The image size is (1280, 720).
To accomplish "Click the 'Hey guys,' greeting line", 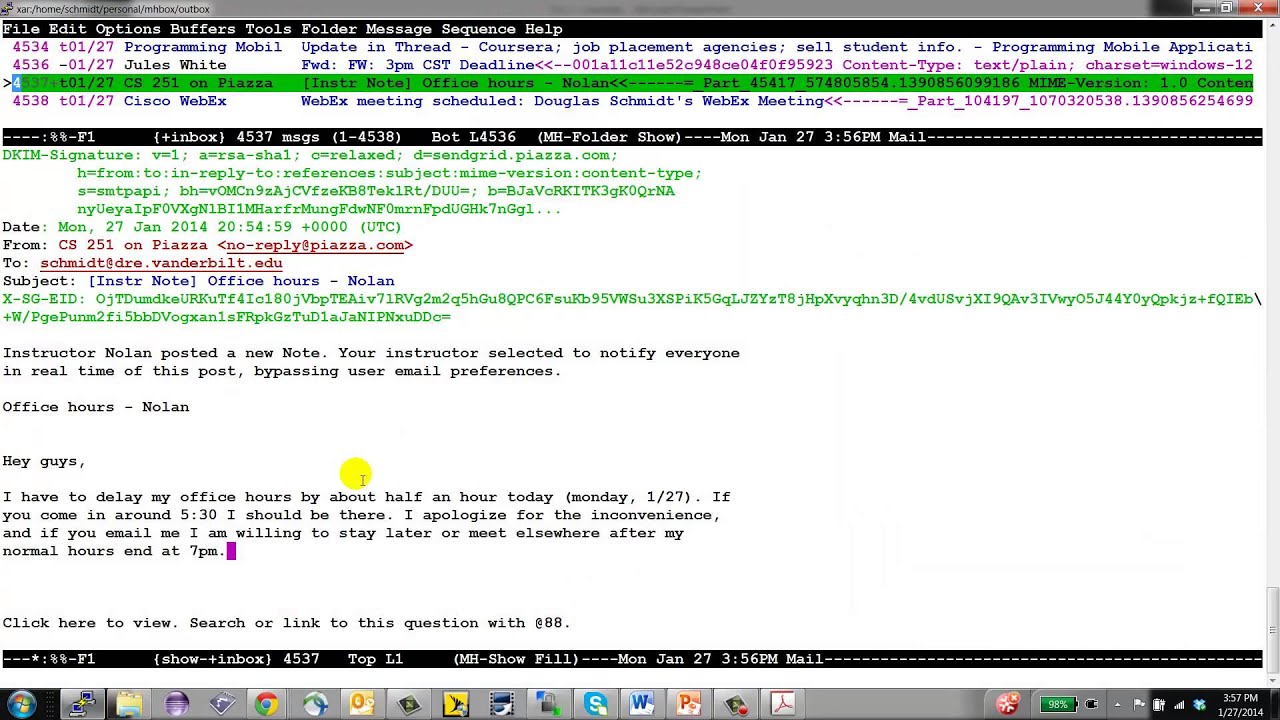I will point(44,461).
